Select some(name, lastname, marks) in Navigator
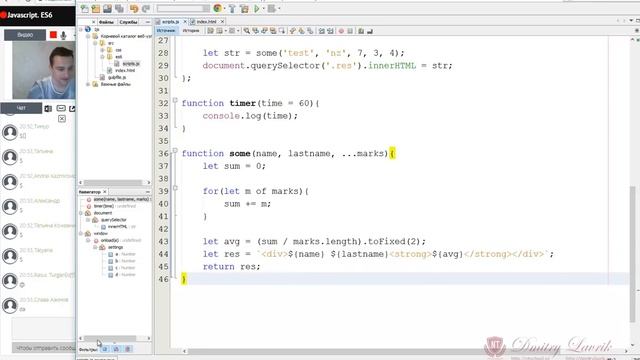Viewport: 640px width, 360px height. [121, 199]
